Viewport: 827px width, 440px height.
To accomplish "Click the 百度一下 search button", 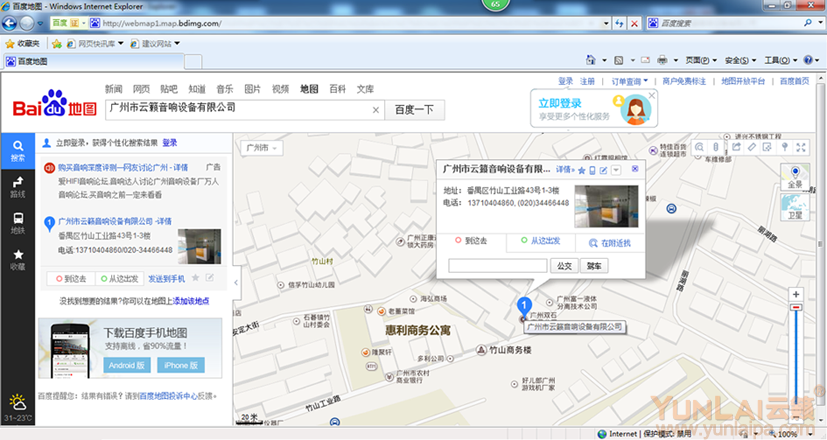I will (x=415, y=110).
